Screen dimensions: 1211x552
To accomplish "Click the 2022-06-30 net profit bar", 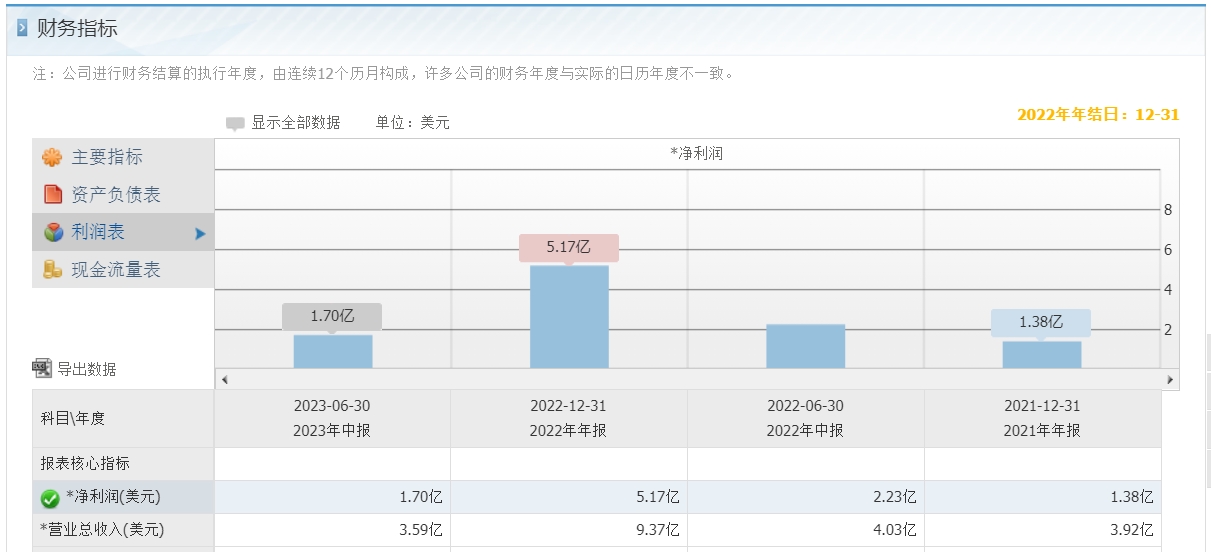I will (x=806, y=346).
